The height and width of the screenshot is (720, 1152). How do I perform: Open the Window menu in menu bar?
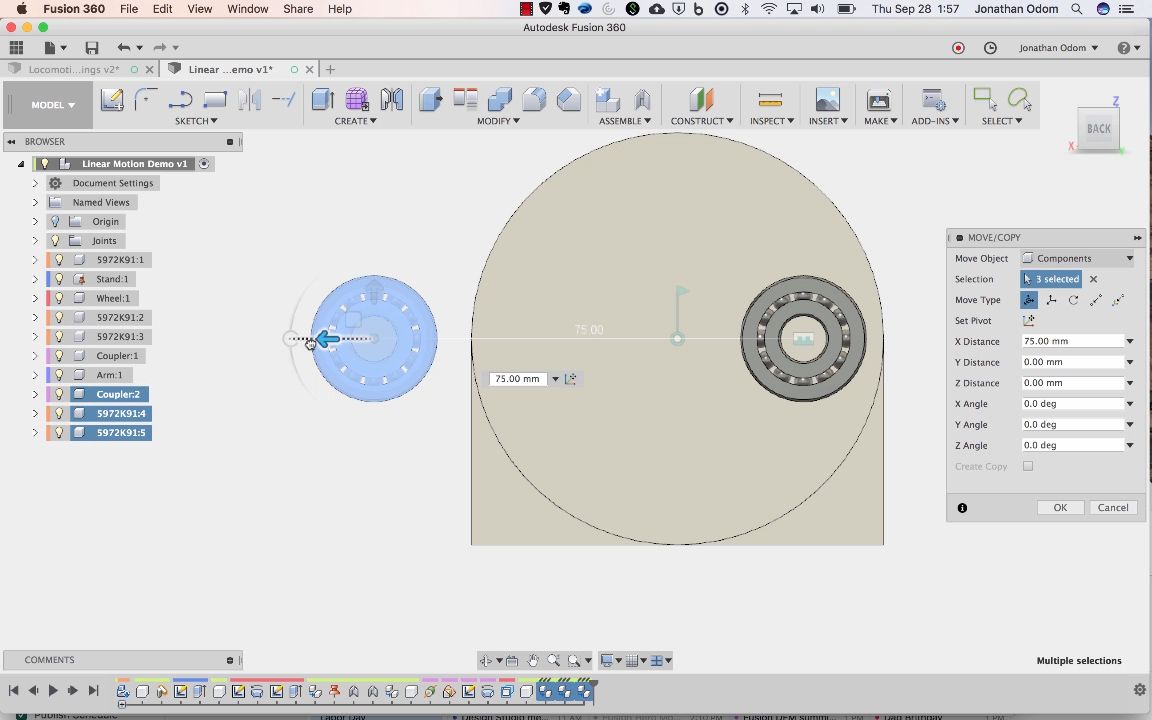247,9
